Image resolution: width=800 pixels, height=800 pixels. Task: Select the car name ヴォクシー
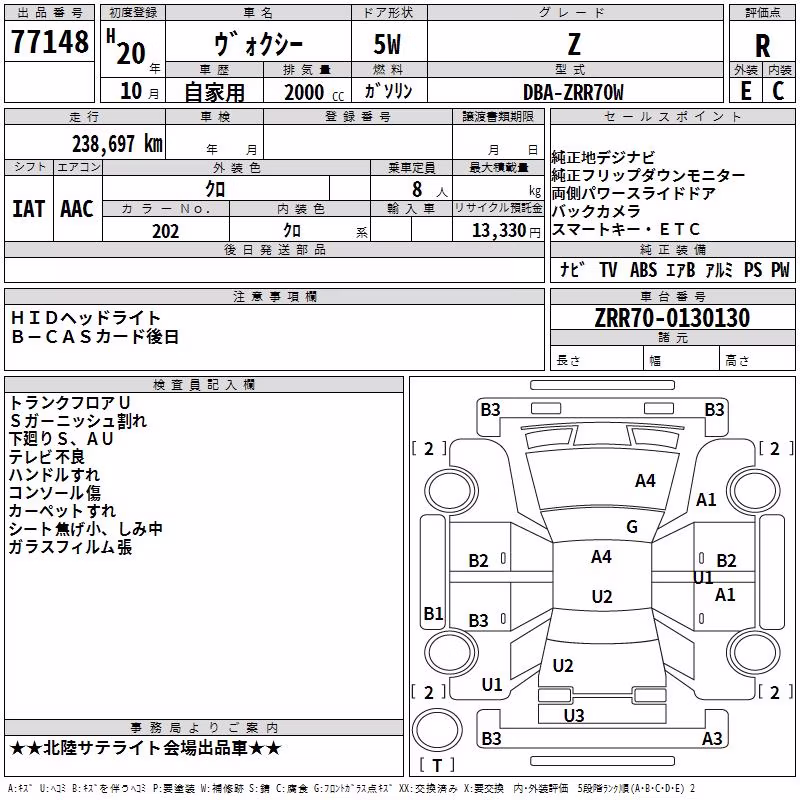[x=258, y=44]
